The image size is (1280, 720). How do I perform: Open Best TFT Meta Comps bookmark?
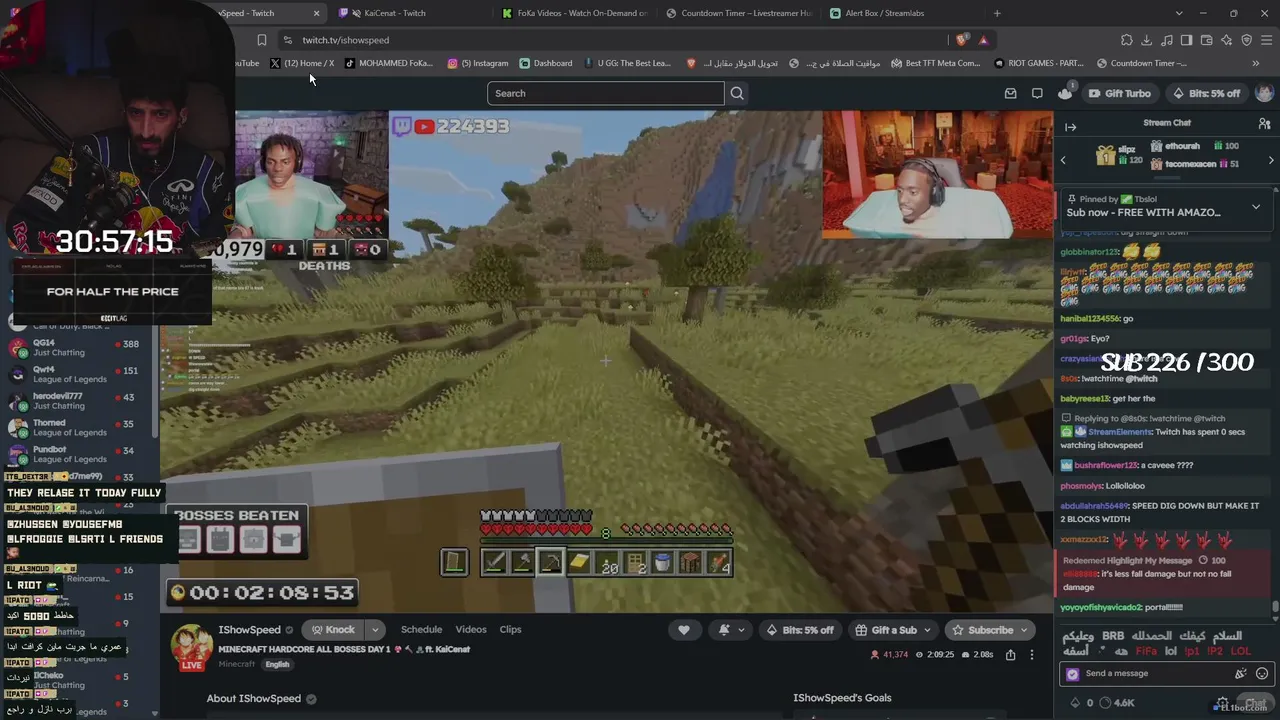point(935,63)
